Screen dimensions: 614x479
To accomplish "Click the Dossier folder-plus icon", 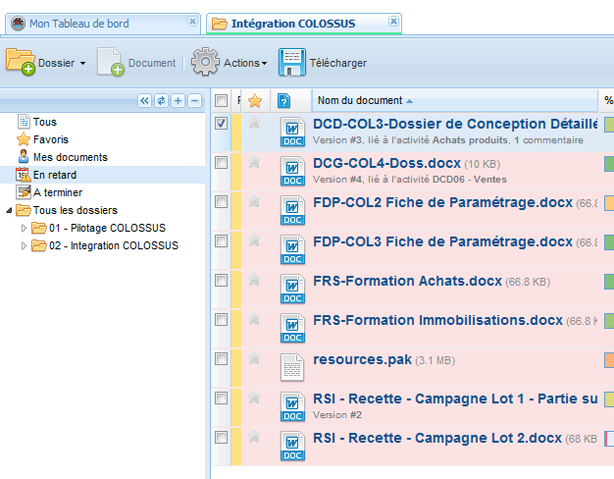I will [21, 62].
